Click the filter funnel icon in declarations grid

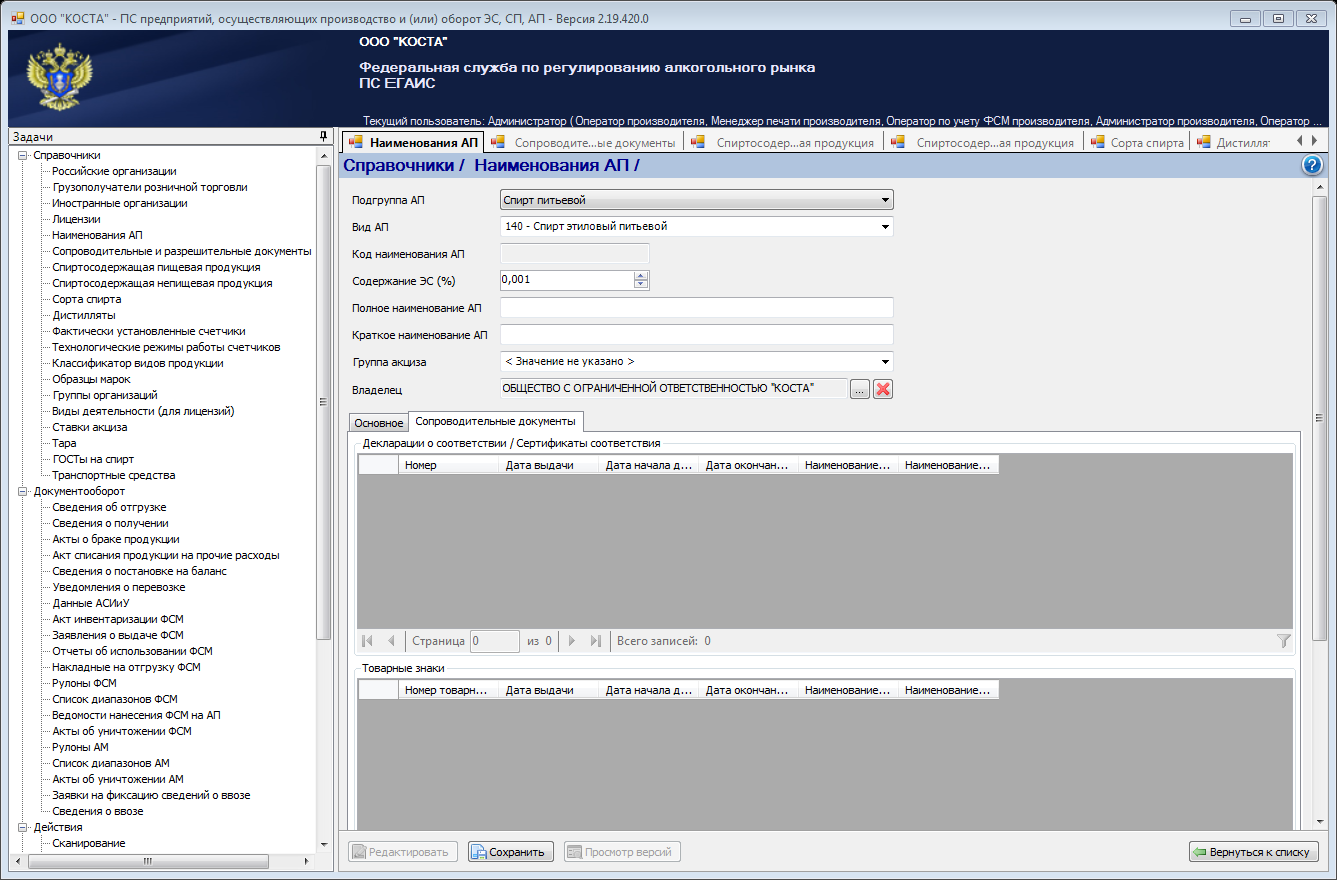pyautogui.click(x=1284, y=641)
